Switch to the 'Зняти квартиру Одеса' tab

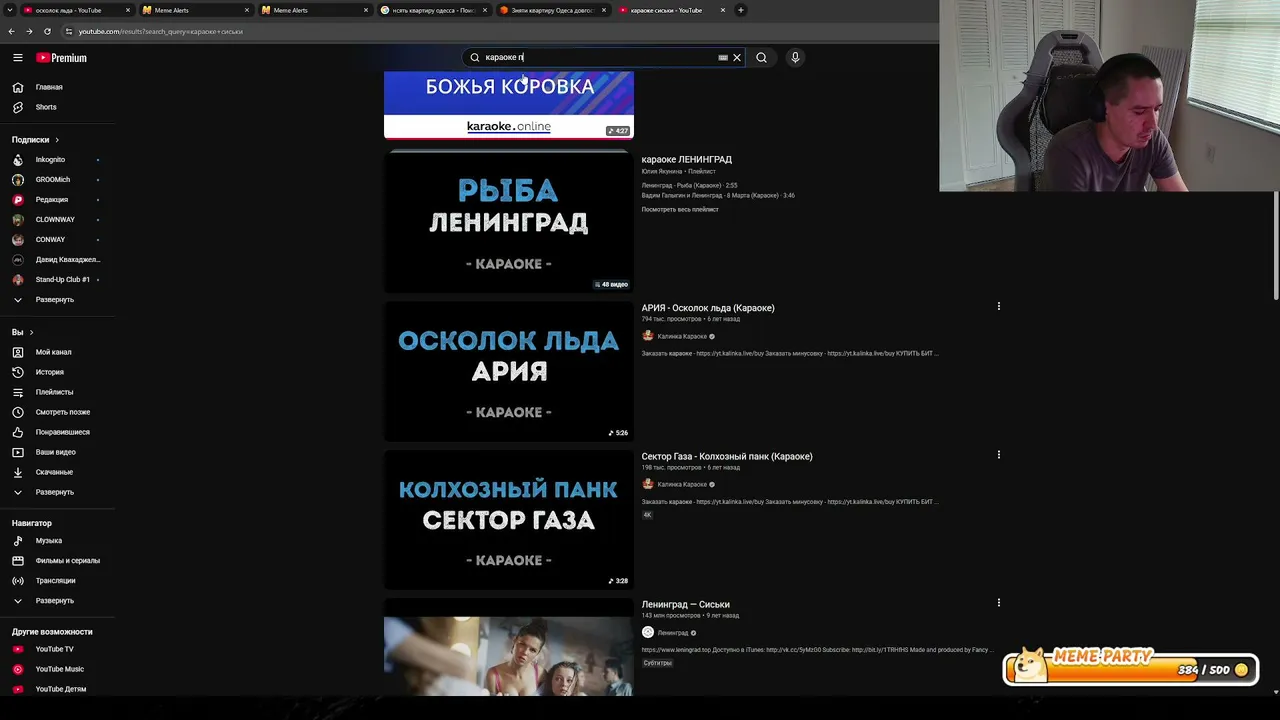(553, 10)
